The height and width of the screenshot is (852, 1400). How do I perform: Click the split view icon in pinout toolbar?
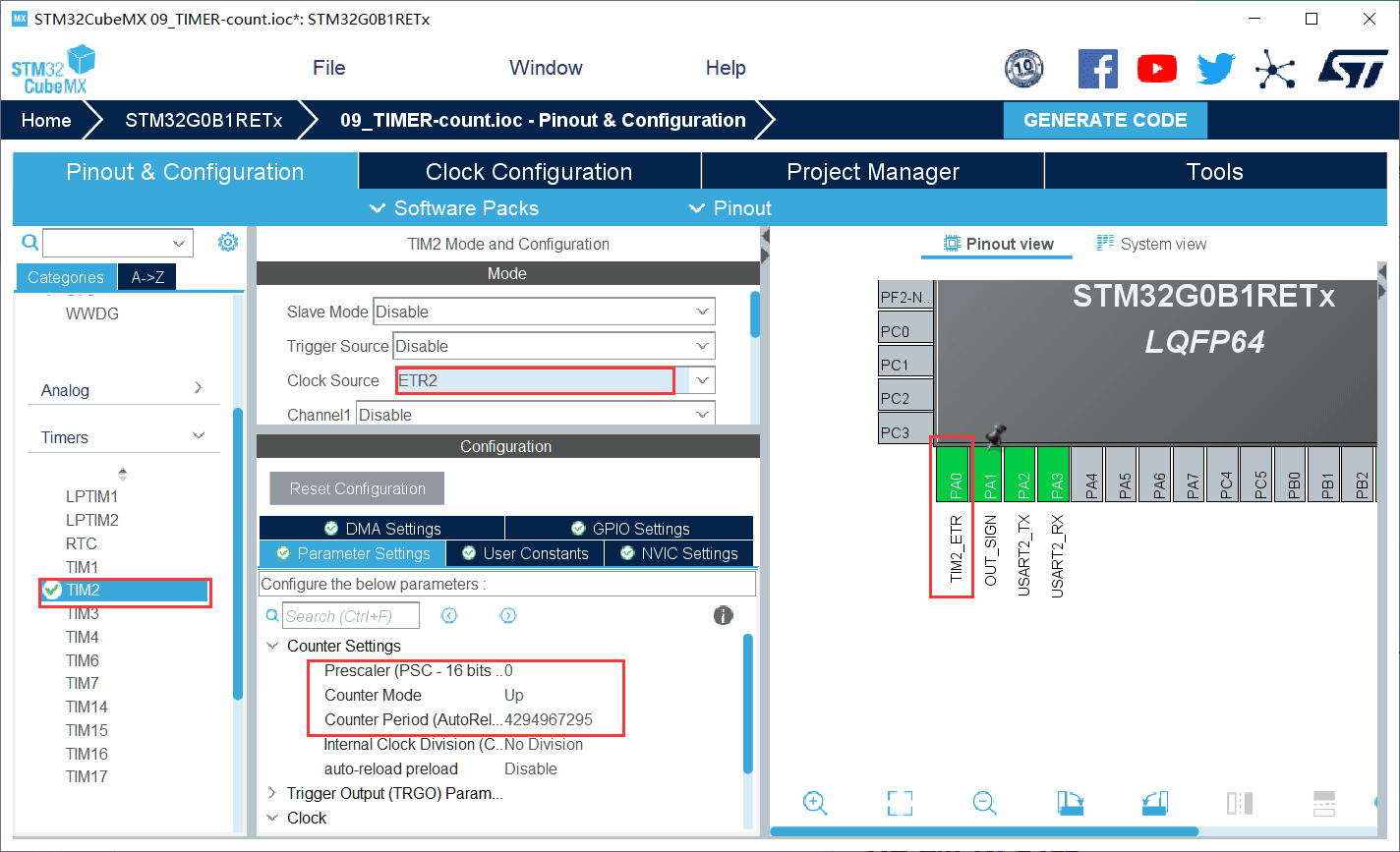coord(1240,803)
